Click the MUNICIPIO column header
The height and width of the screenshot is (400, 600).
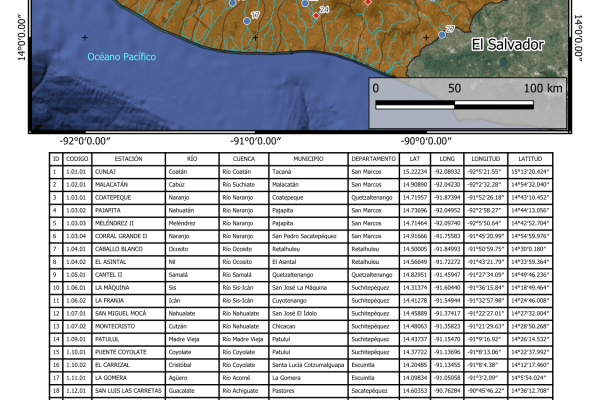308,159
